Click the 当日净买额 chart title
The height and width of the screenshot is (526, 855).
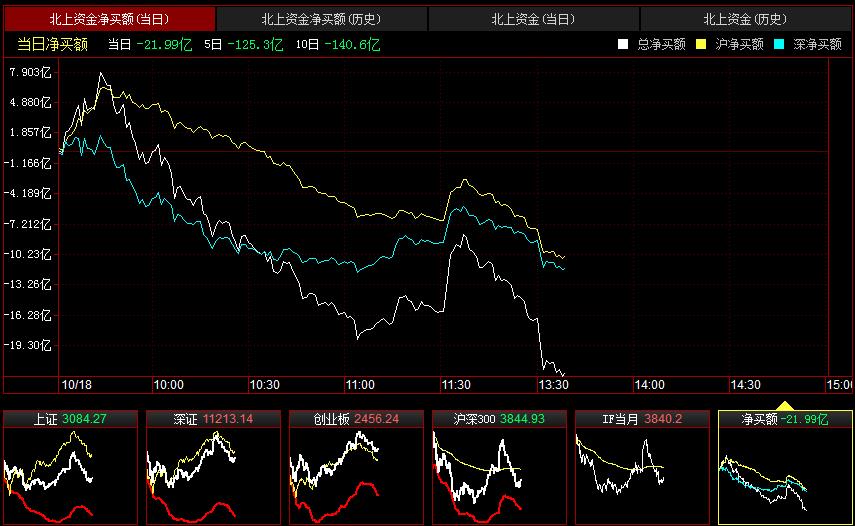(52, 44)
